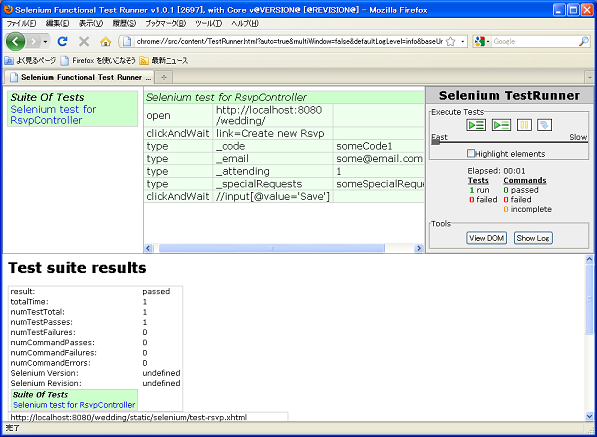
Task: Click the 'Selenium test for RsvpController' table header
Action: tap(284, 97)
